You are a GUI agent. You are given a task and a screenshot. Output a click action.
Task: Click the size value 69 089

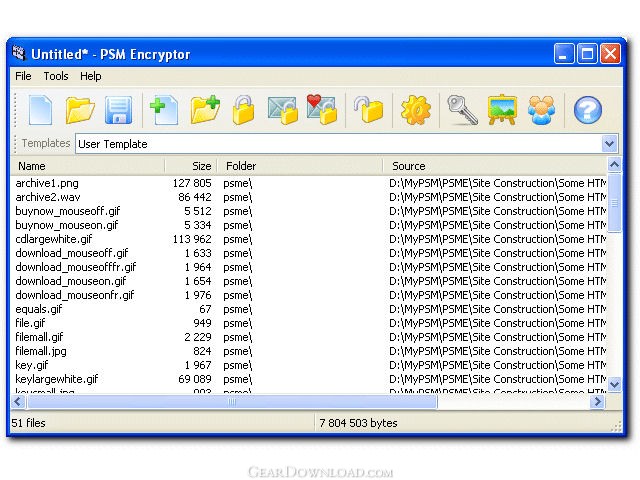pos(195,379)
